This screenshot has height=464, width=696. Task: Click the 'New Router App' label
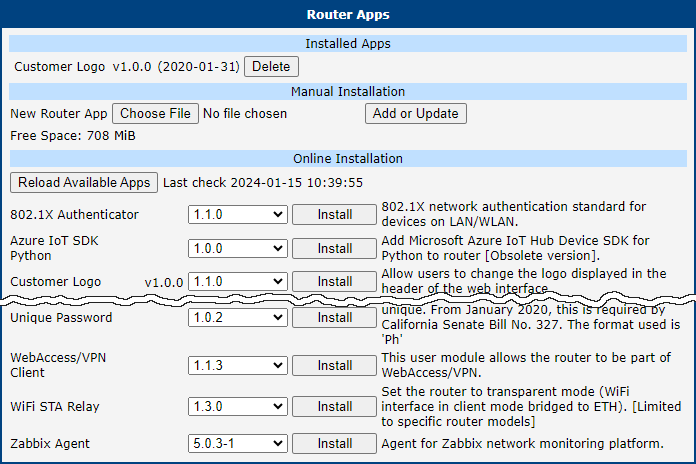pos(59,114)
